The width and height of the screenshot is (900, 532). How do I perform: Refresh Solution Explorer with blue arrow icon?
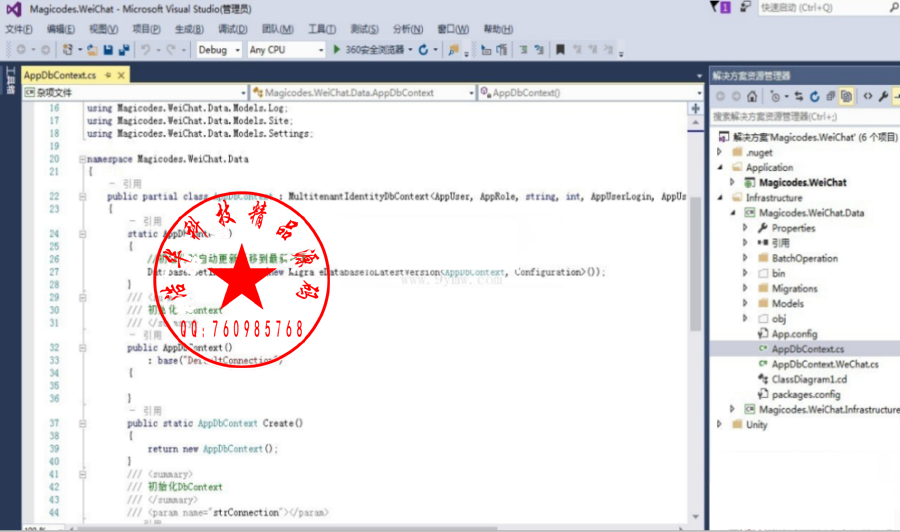[814, 96]
